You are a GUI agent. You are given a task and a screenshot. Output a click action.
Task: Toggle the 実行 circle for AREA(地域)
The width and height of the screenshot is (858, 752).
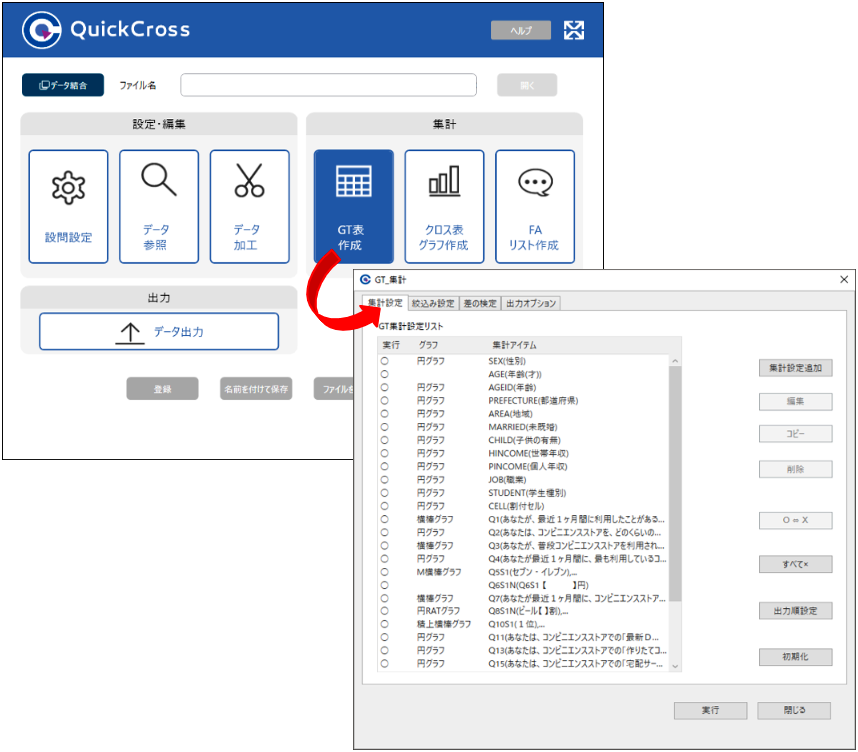tap(384, 413)
